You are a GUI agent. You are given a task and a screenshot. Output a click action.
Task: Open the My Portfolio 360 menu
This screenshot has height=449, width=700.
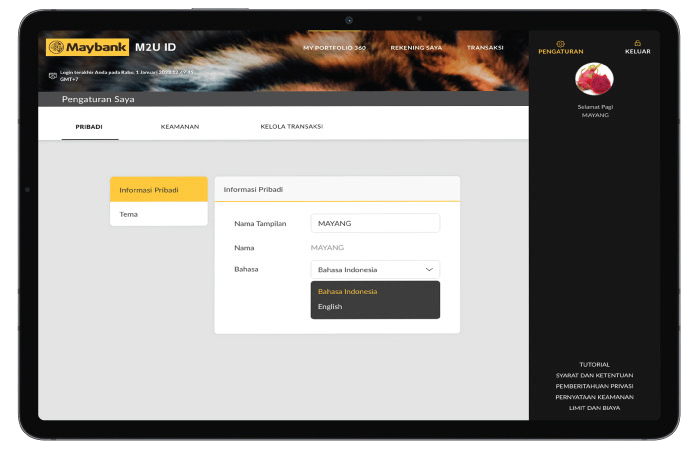coord(334,48)
